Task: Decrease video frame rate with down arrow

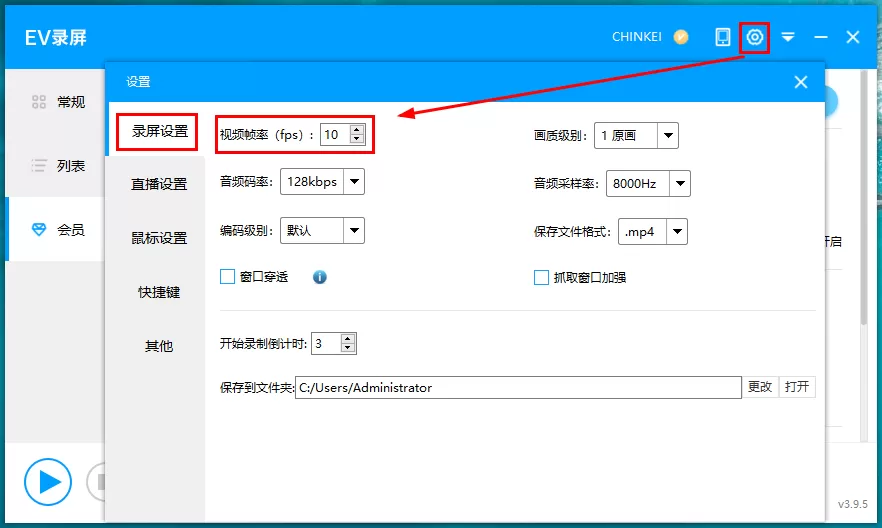Action: (357, 139)
